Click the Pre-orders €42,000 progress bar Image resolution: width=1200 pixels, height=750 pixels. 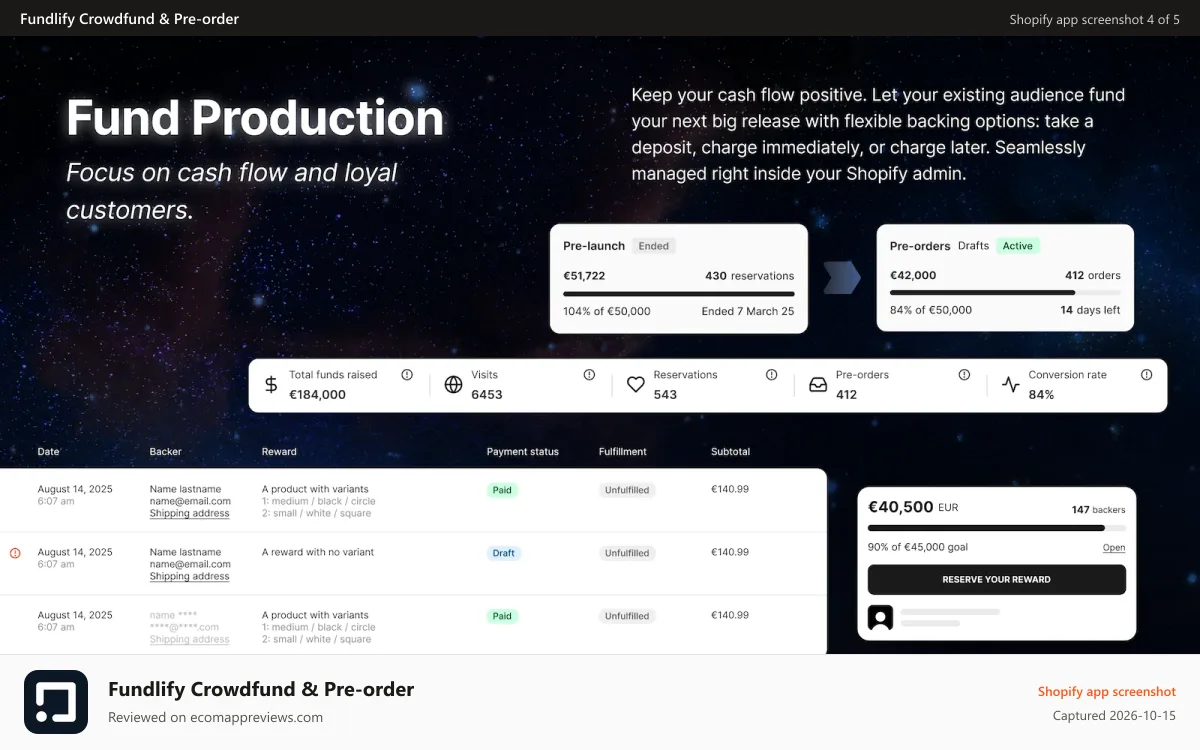coord(1005,293)
